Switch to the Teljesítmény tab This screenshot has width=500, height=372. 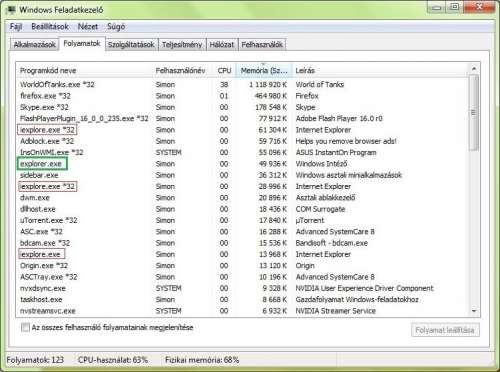click(x=182, y=45)
